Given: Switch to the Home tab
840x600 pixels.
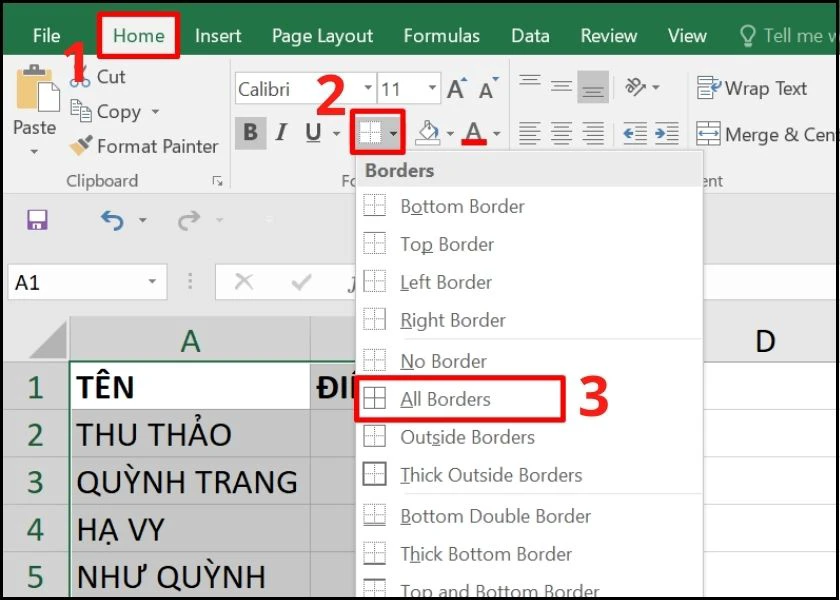Looking at the screenshot, I should point(139,36).
